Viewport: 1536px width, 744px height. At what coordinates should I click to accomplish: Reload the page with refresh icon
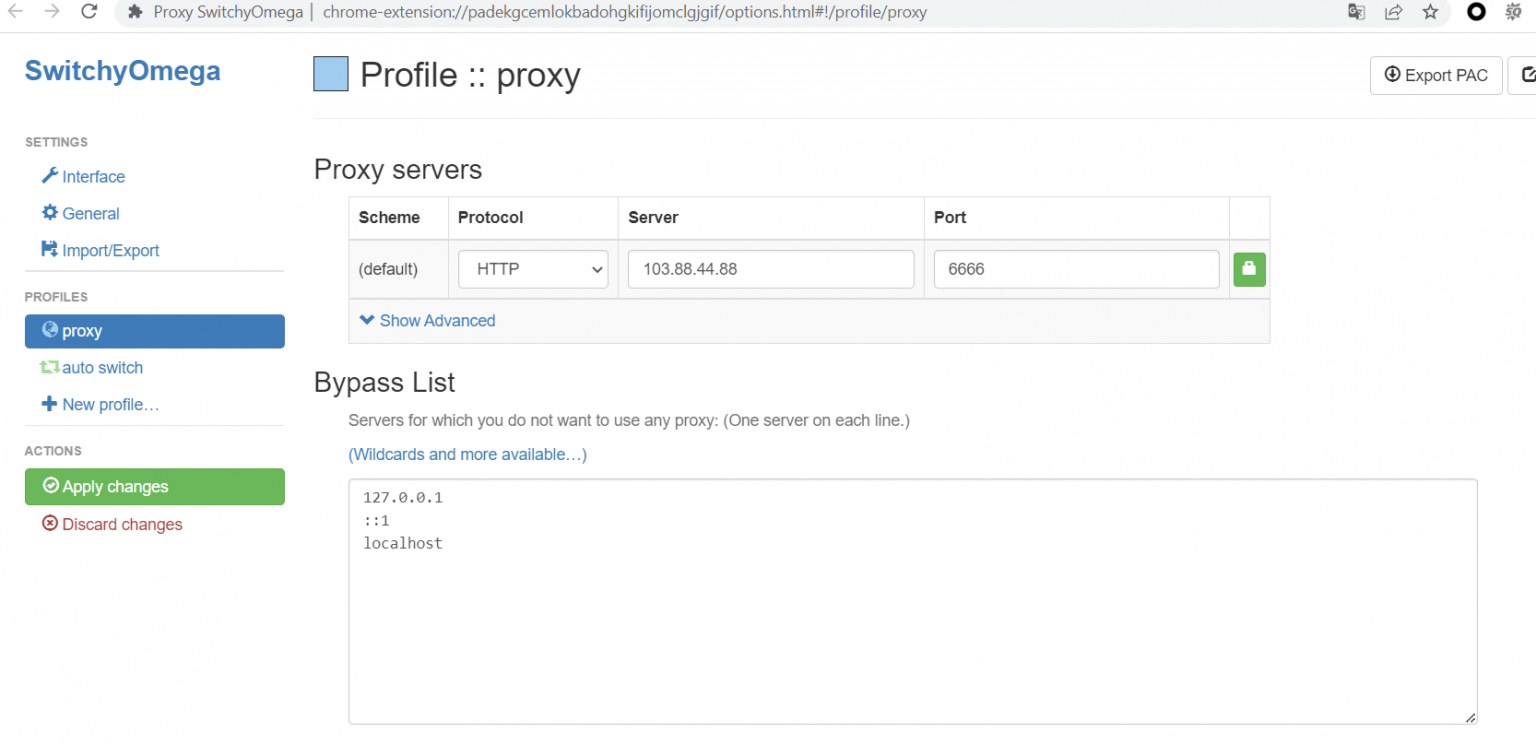coord(89,12)
